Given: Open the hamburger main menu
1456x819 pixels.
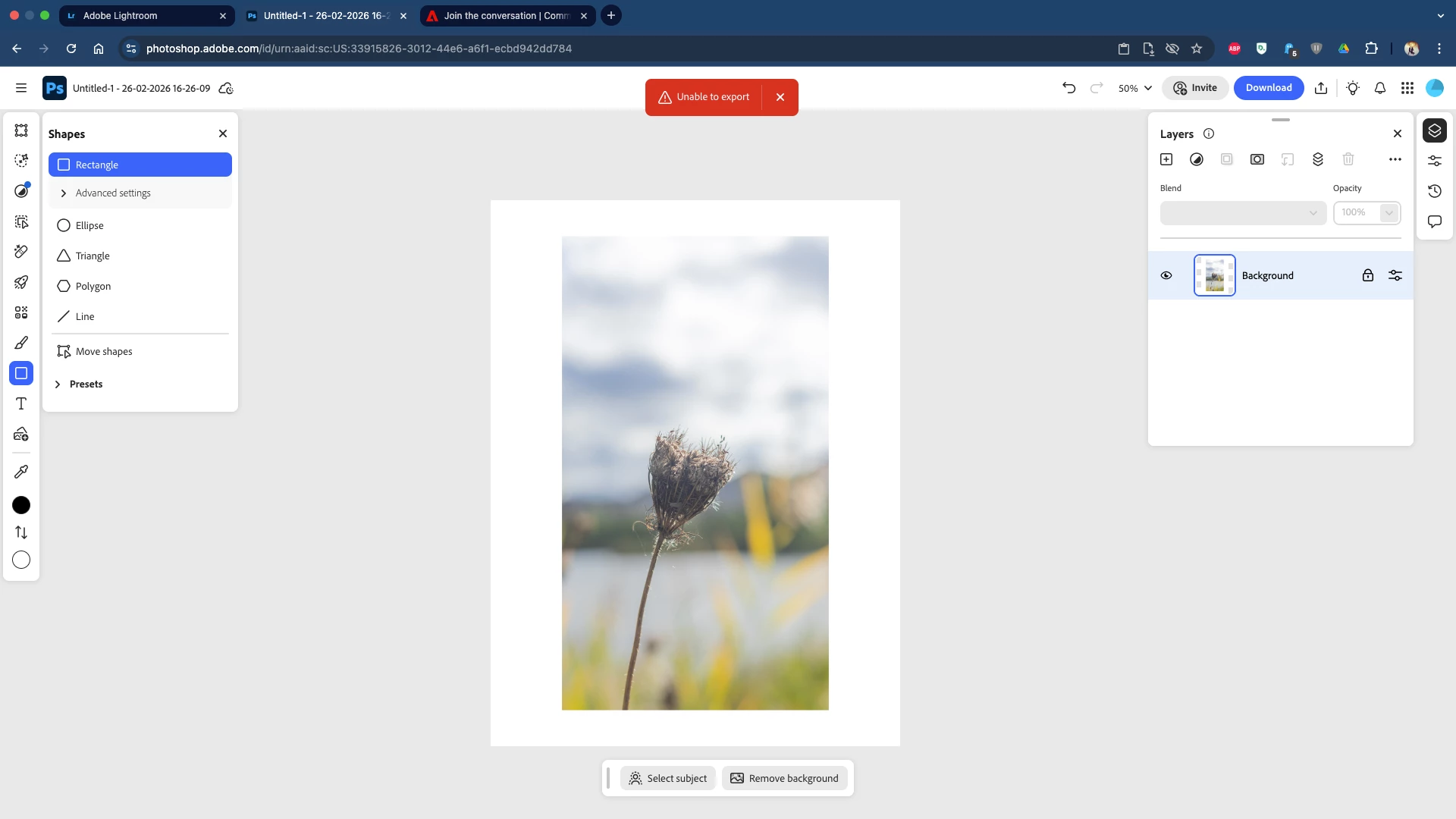Looking at the screenshot, I should tap(21, 88).
